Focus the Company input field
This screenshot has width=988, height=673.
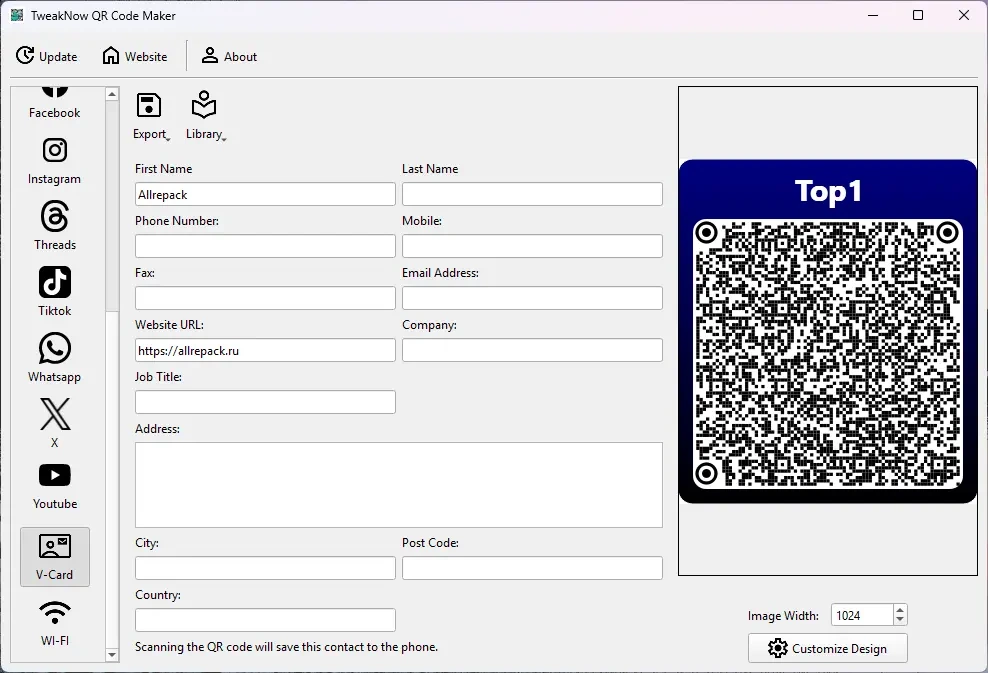(532, 350)
